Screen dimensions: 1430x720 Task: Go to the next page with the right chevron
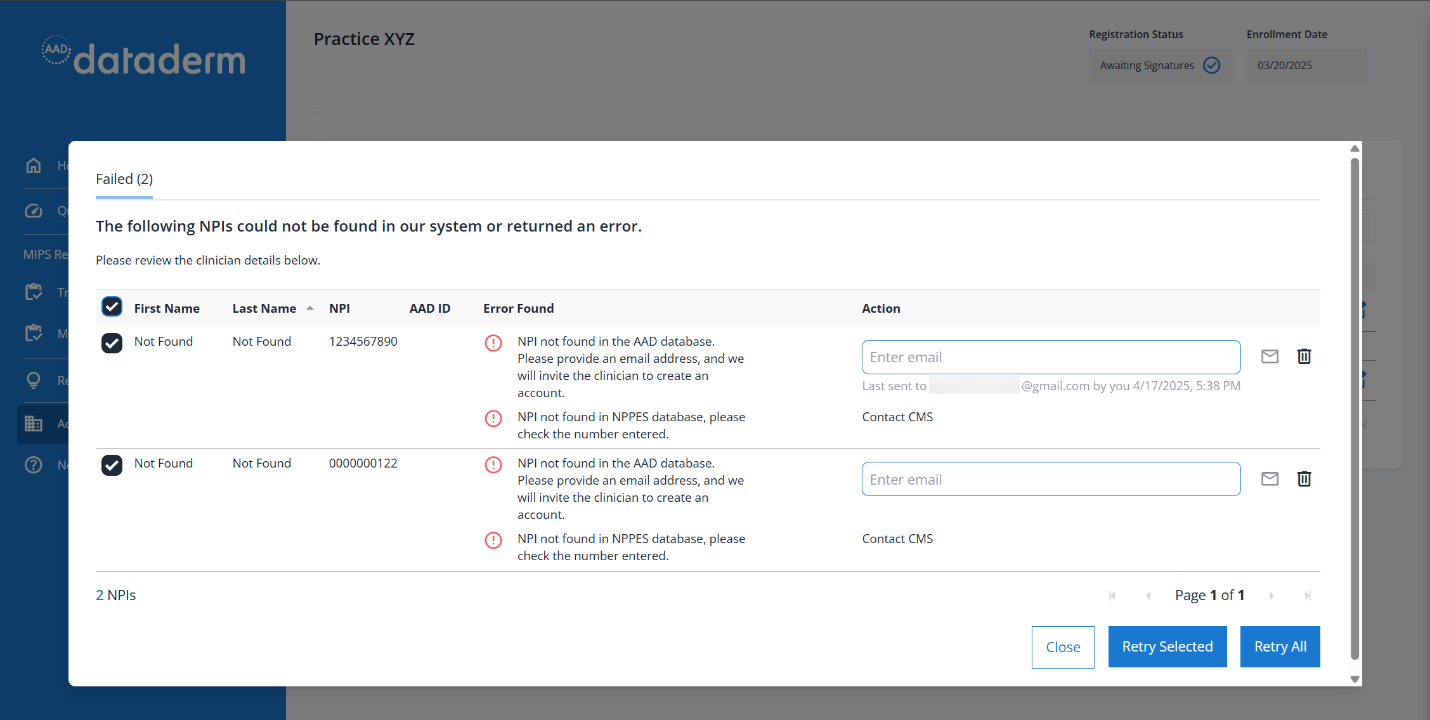pyautogui.click(x=1271, y=595)
